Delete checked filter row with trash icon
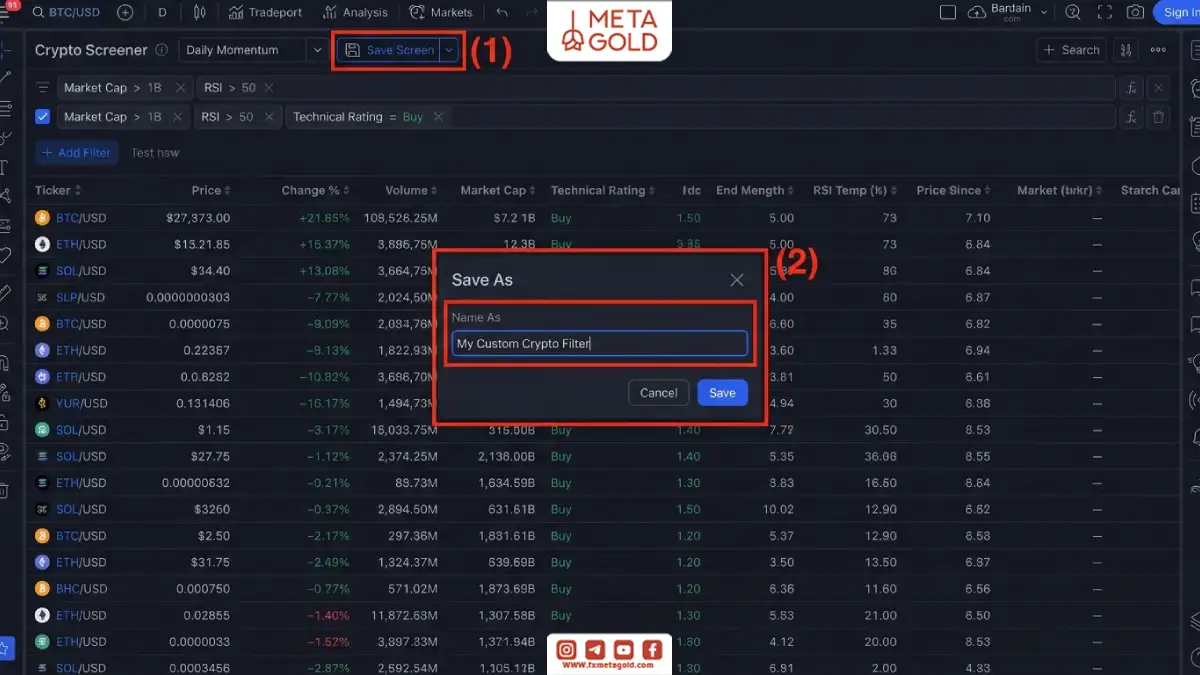1200x675 pixels. coord(1158,117)
